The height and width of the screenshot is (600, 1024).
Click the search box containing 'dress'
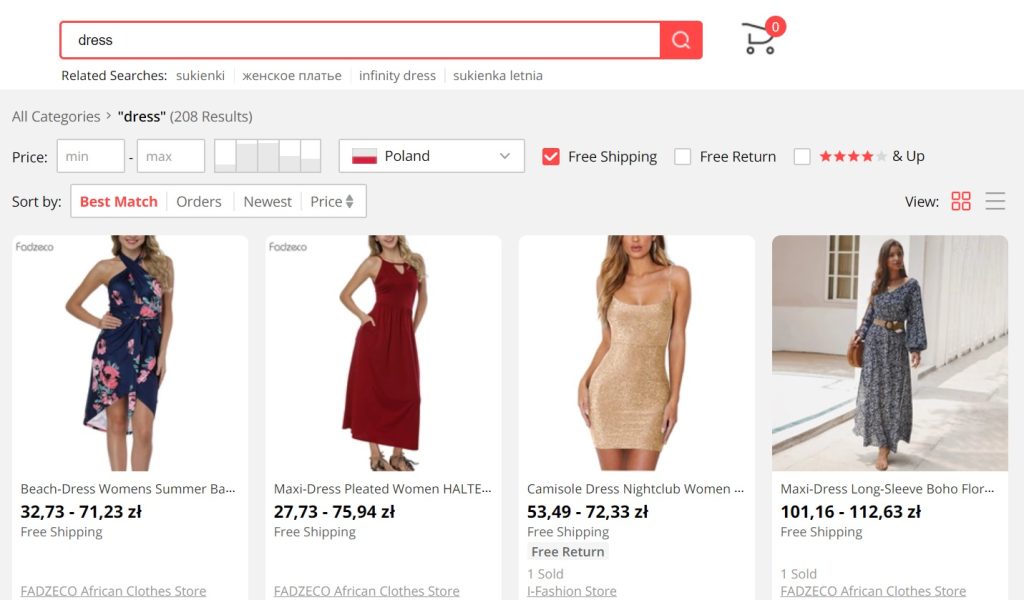click(x=360, y=40)
